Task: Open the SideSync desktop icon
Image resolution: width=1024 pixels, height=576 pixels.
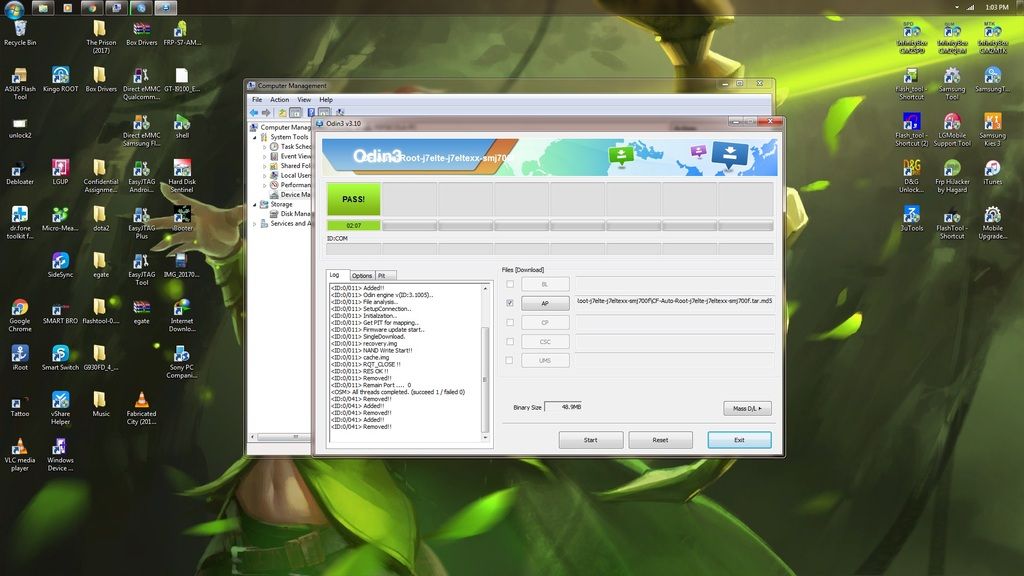Action: coord(60,262)
